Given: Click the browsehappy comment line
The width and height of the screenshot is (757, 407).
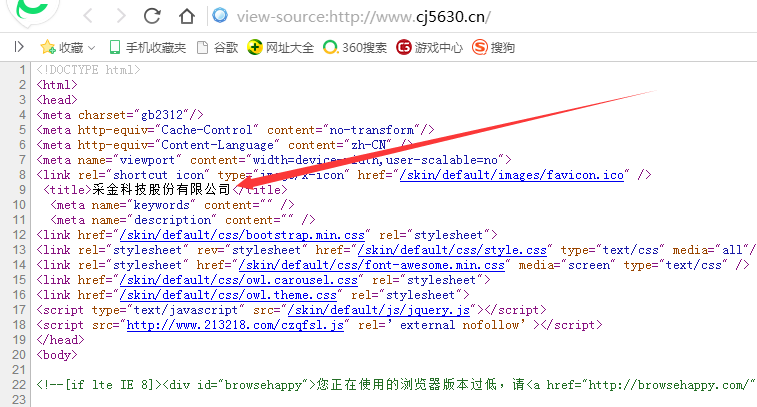Looking at the screenshot, I should pos(396,384).
